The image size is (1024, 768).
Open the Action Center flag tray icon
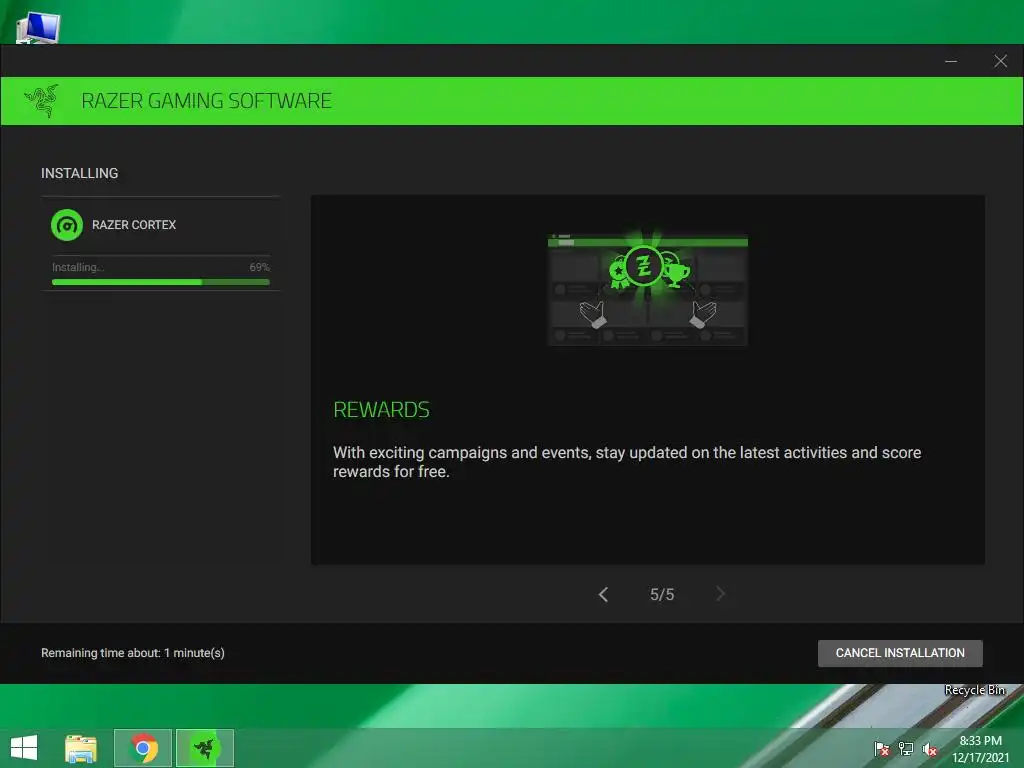882,749
